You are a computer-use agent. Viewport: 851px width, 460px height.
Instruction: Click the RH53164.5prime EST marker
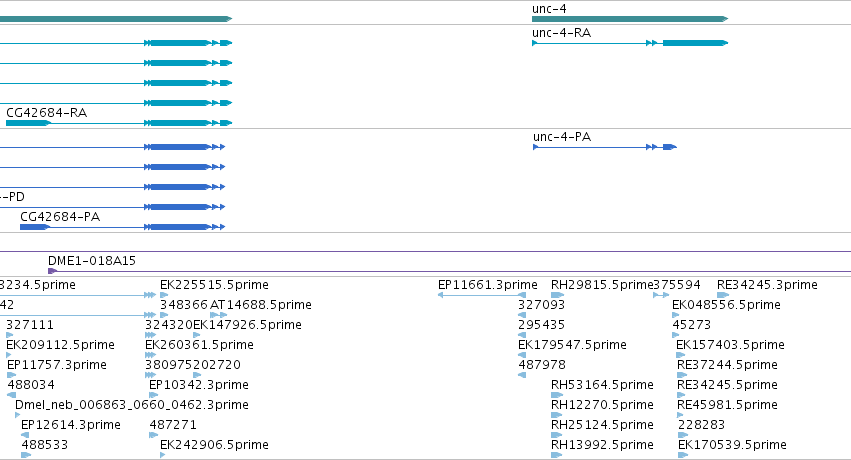coord(557,395)
